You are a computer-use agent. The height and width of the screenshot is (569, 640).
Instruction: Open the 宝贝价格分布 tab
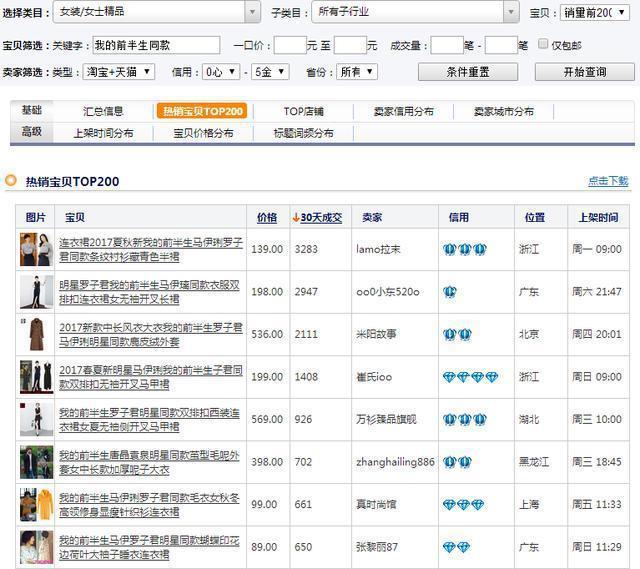203,133
